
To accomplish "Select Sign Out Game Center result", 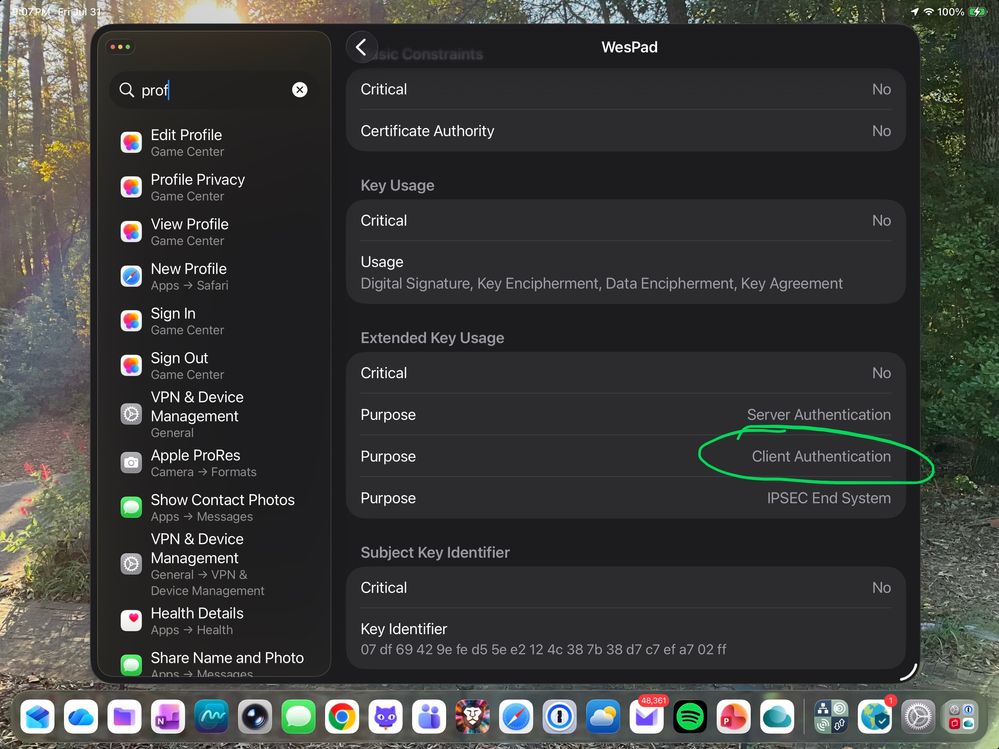I will tap(214, 365).
